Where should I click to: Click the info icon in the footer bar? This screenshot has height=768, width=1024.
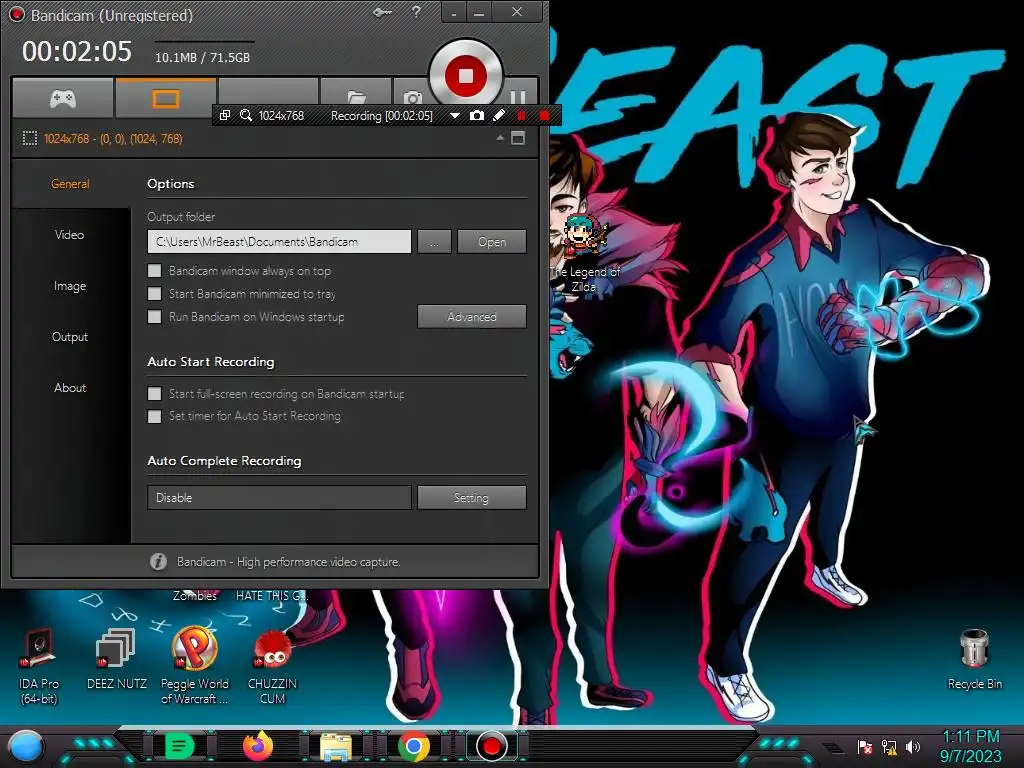pyautogui.click(x=158, y=562)
